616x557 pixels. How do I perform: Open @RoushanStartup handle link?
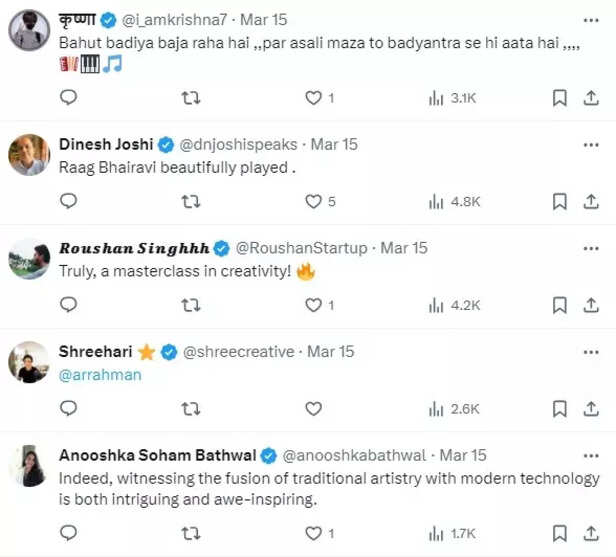tap(301, 247)
